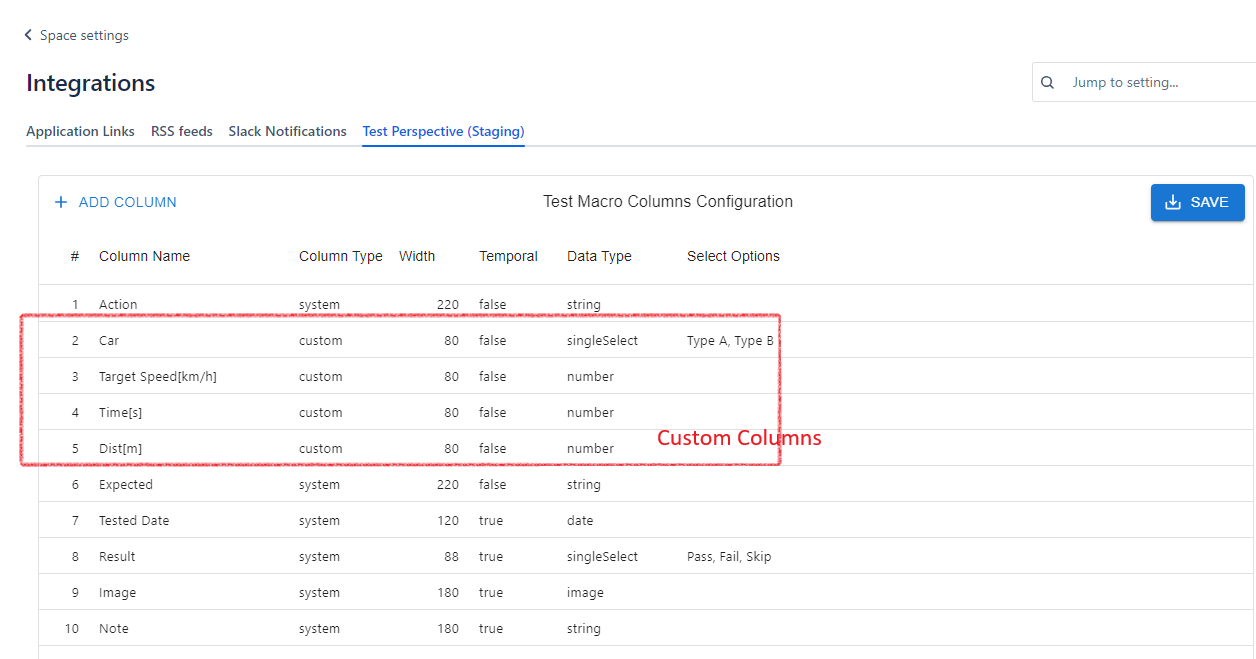This screenshot has width=1256, height=659.
Task: Click the download icon inside the SAVE button
Action: 1173,202
